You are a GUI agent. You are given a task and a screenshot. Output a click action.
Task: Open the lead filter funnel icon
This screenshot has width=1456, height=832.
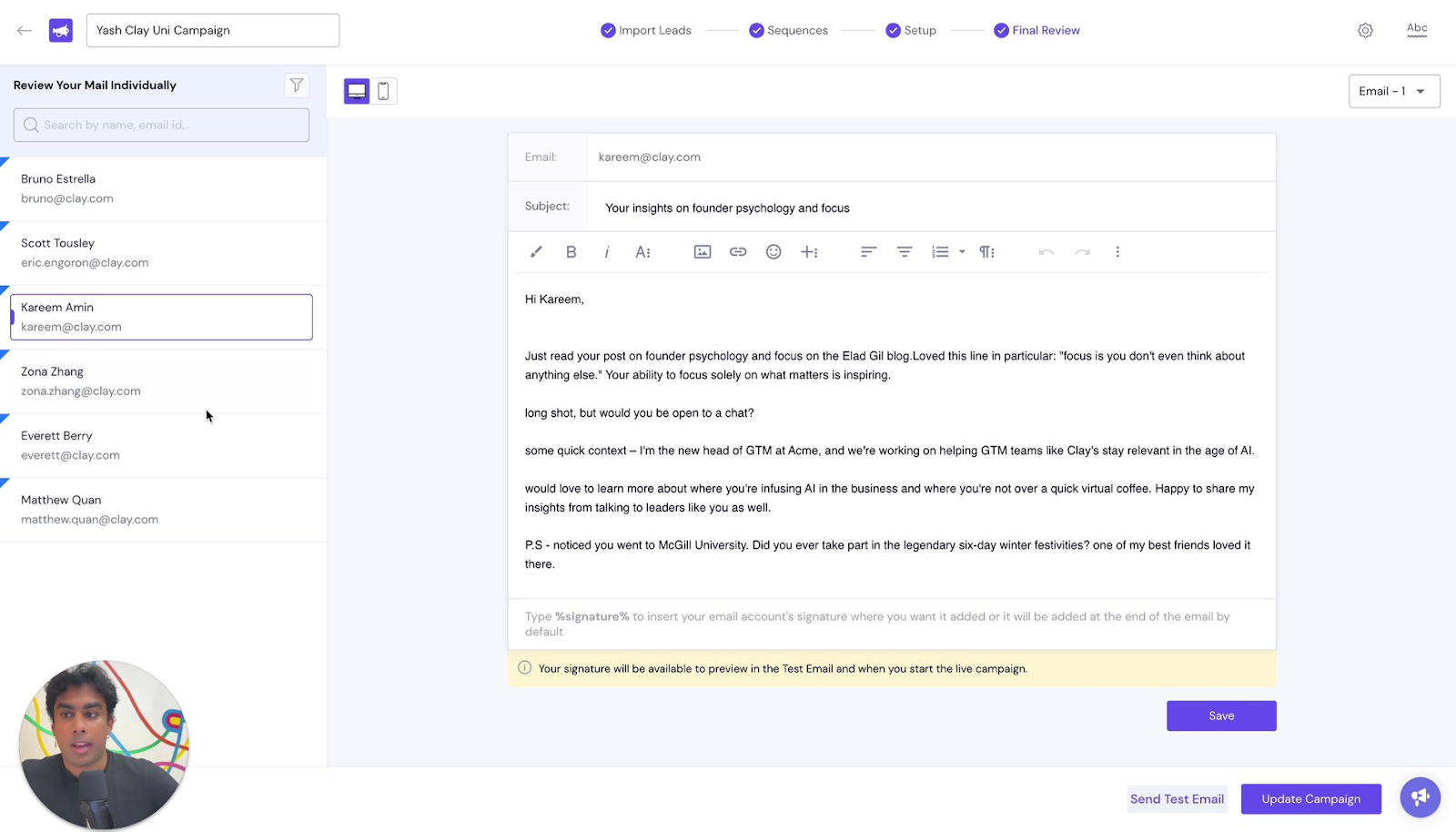click(297, 86)
